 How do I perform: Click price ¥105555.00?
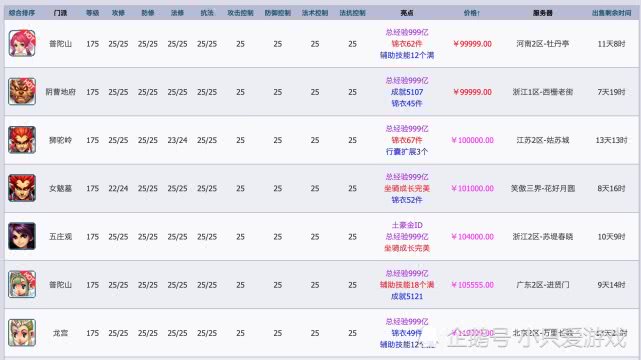tap(473, 285)
